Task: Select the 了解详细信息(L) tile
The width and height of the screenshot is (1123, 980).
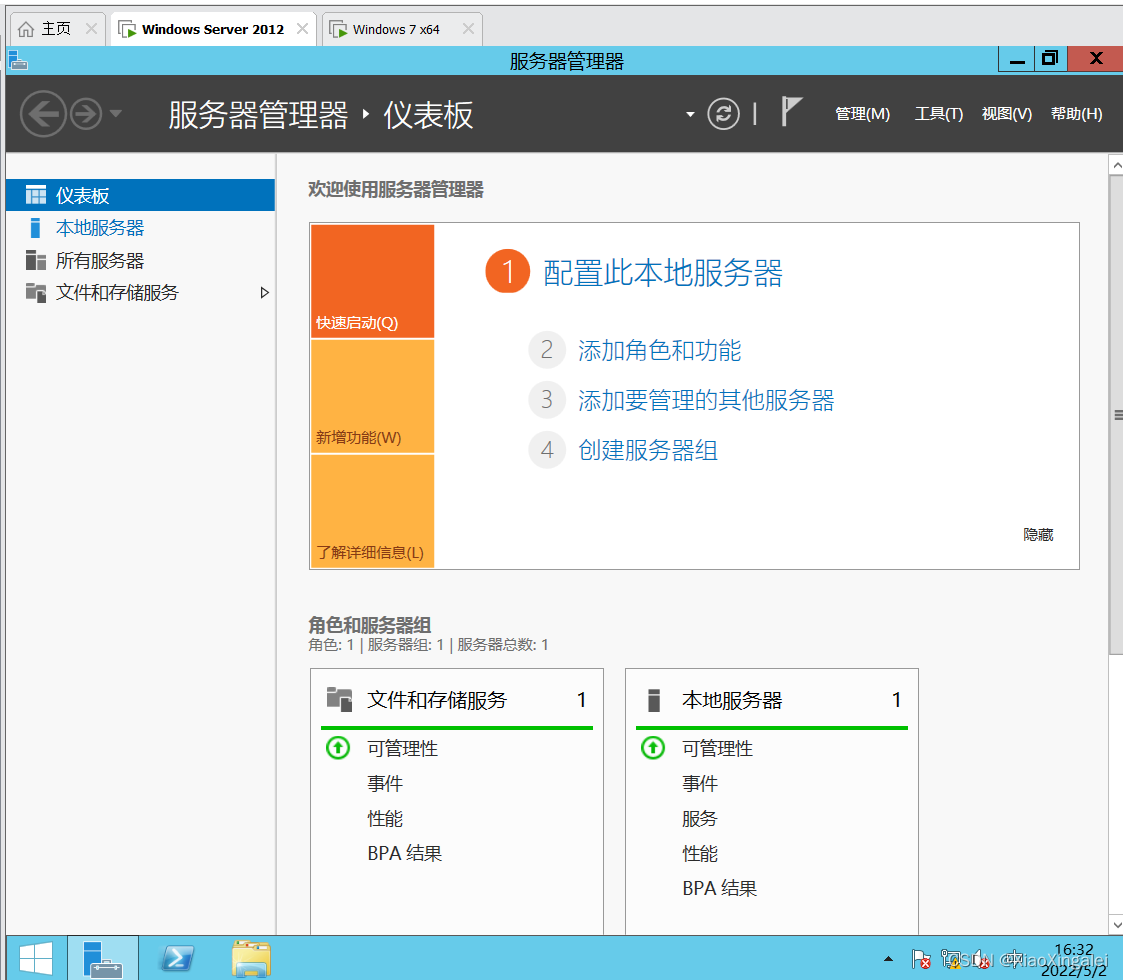Action: click(x=372, y=511)
